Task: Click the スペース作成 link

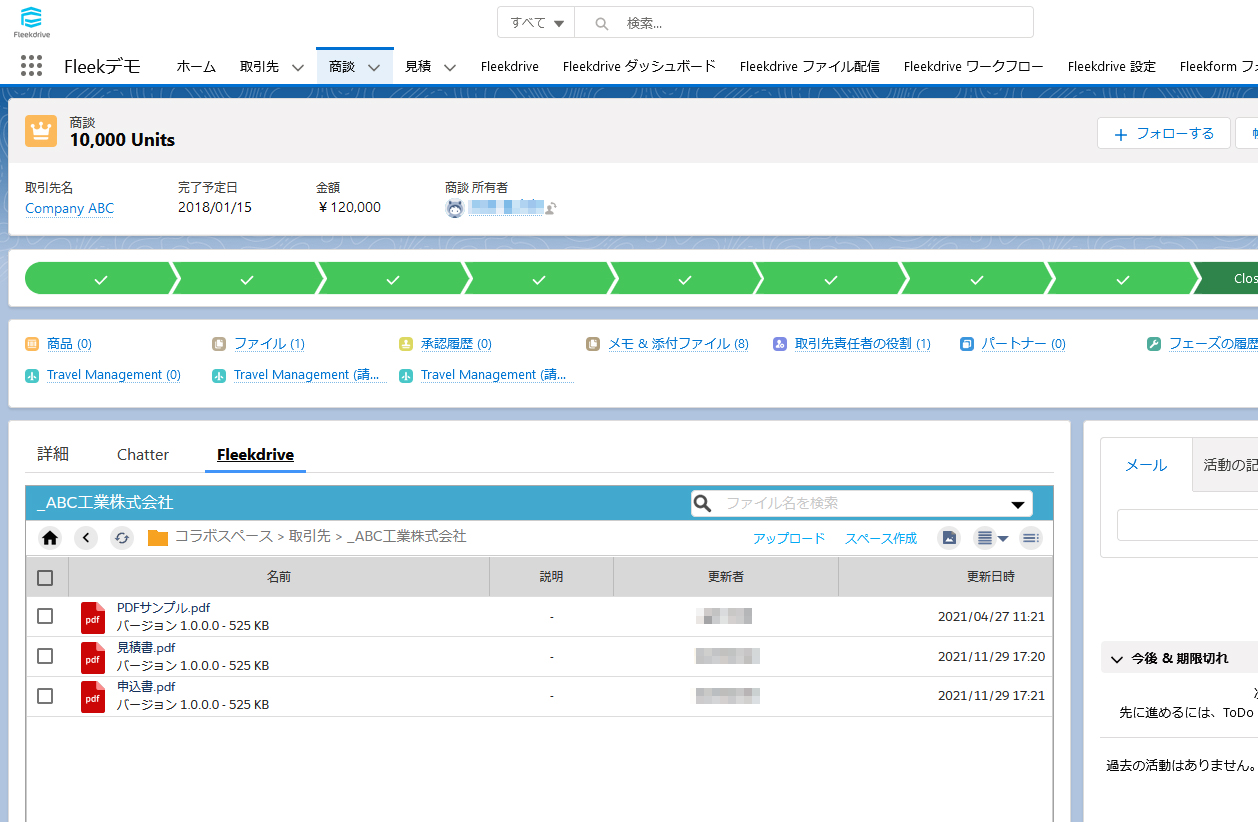Action: click(881, 538)
